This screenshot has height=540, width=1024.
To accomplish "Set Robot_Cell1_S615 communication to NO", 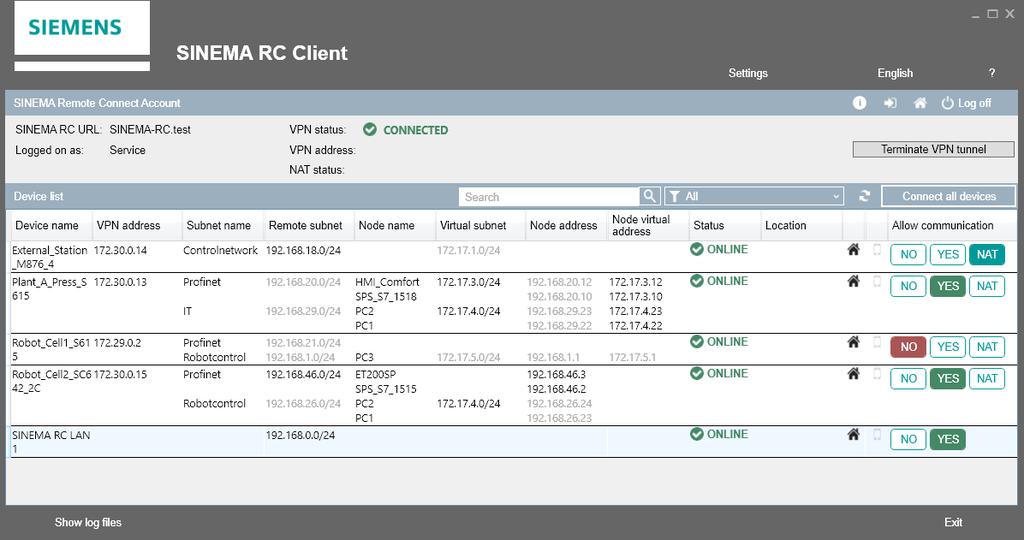I will [x=908, y=347].
